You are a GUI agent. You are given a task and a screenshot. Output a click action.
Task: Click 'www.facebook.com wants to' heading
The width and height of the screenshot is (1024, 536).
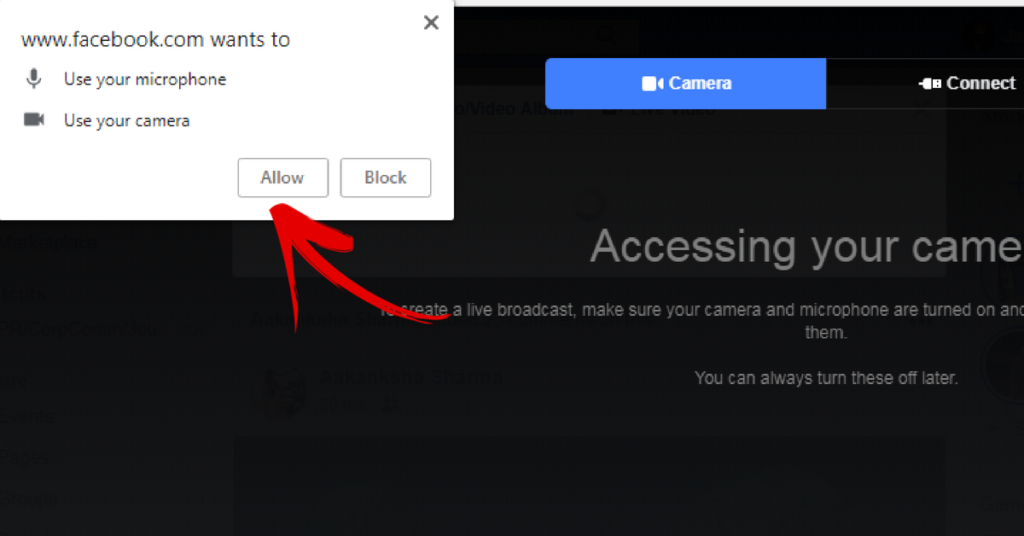tap(155, 39)
